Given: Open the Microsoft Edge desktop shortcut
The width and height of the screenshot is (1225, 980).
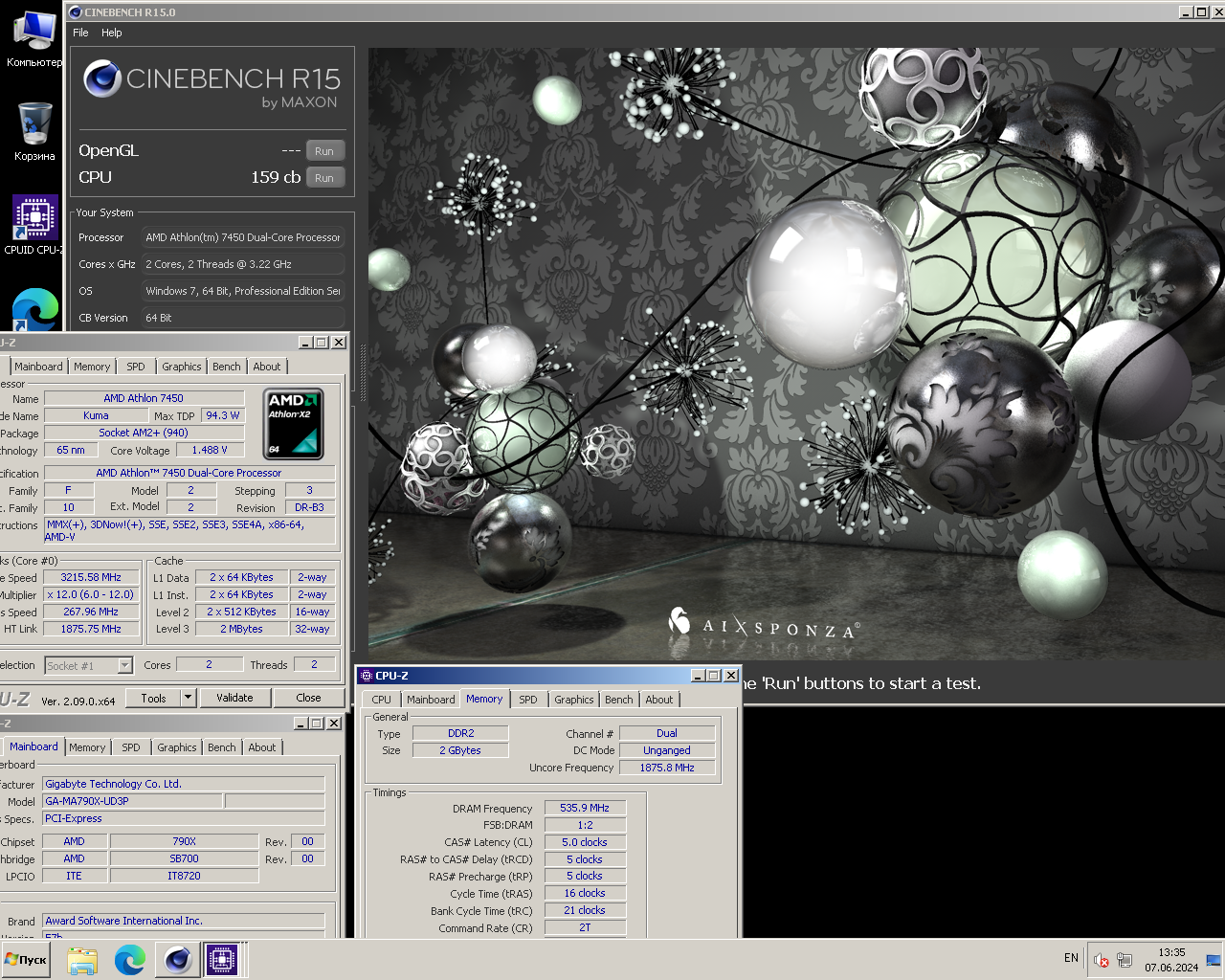Looking at the screenshot, I should (34, 308).
